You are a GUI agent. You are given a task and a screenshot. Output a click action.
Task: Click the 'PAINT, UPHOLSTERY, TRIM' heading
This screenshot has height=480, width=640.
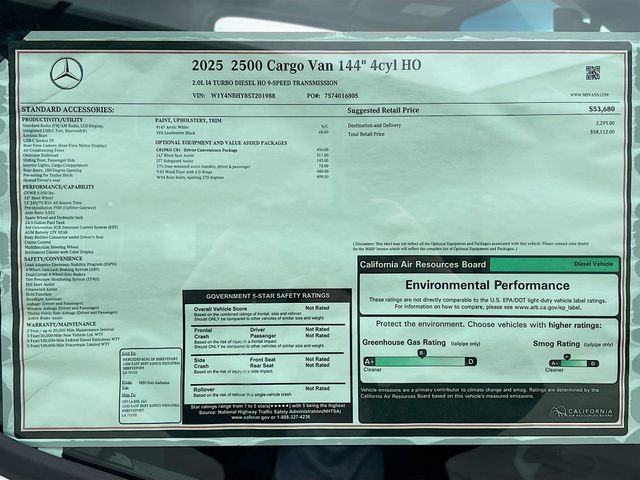[x=188, y=120]
